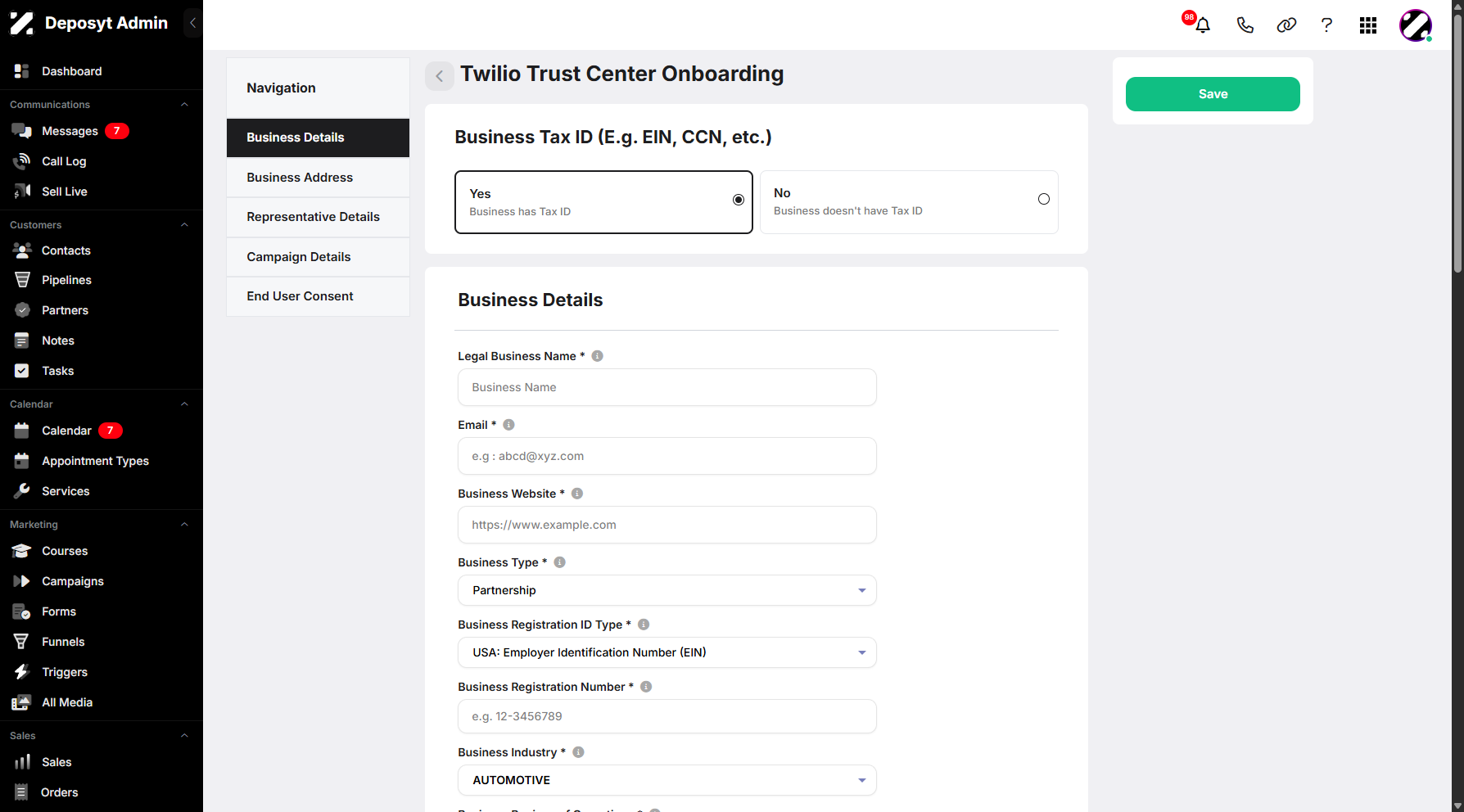Open the help question mark icon
The image size is (1464, 812).
(1326, 25)
